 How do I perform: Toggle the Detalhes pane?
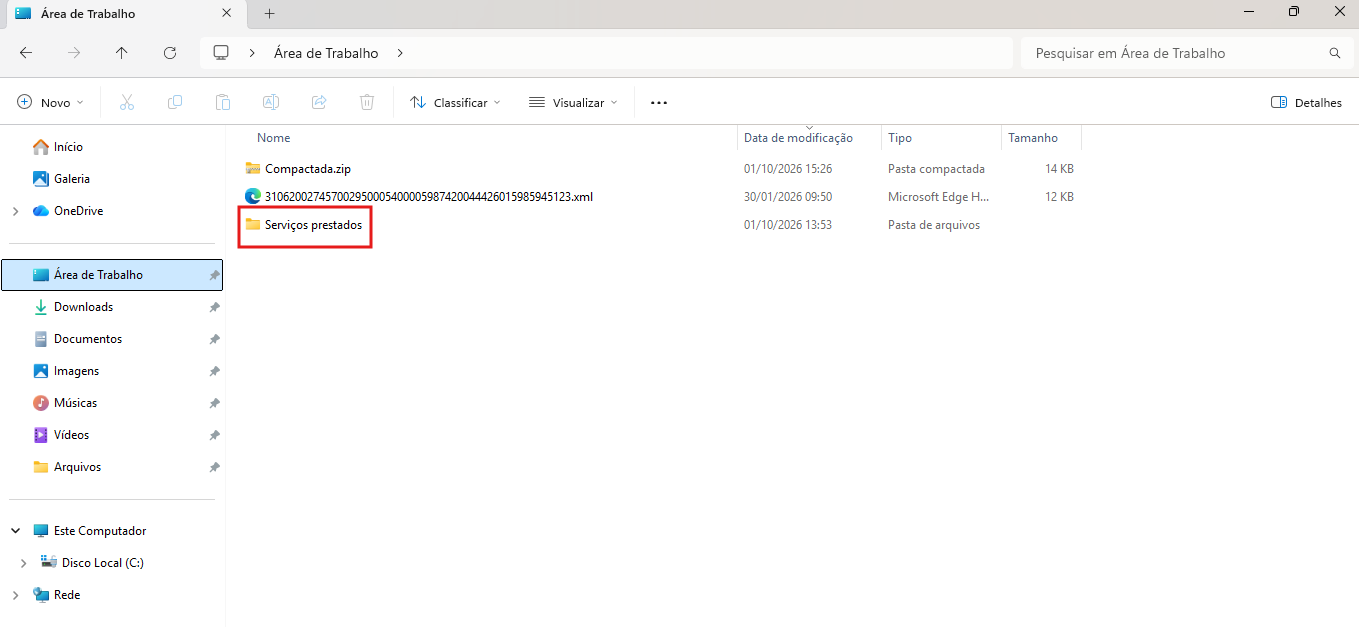[x=1306, y=102]
